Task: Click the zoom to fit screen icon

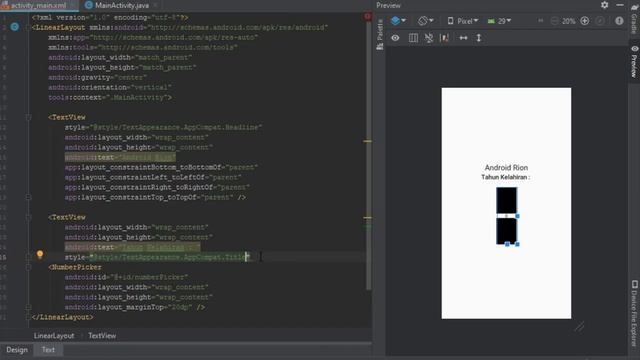Action: [x=600, y=21]
